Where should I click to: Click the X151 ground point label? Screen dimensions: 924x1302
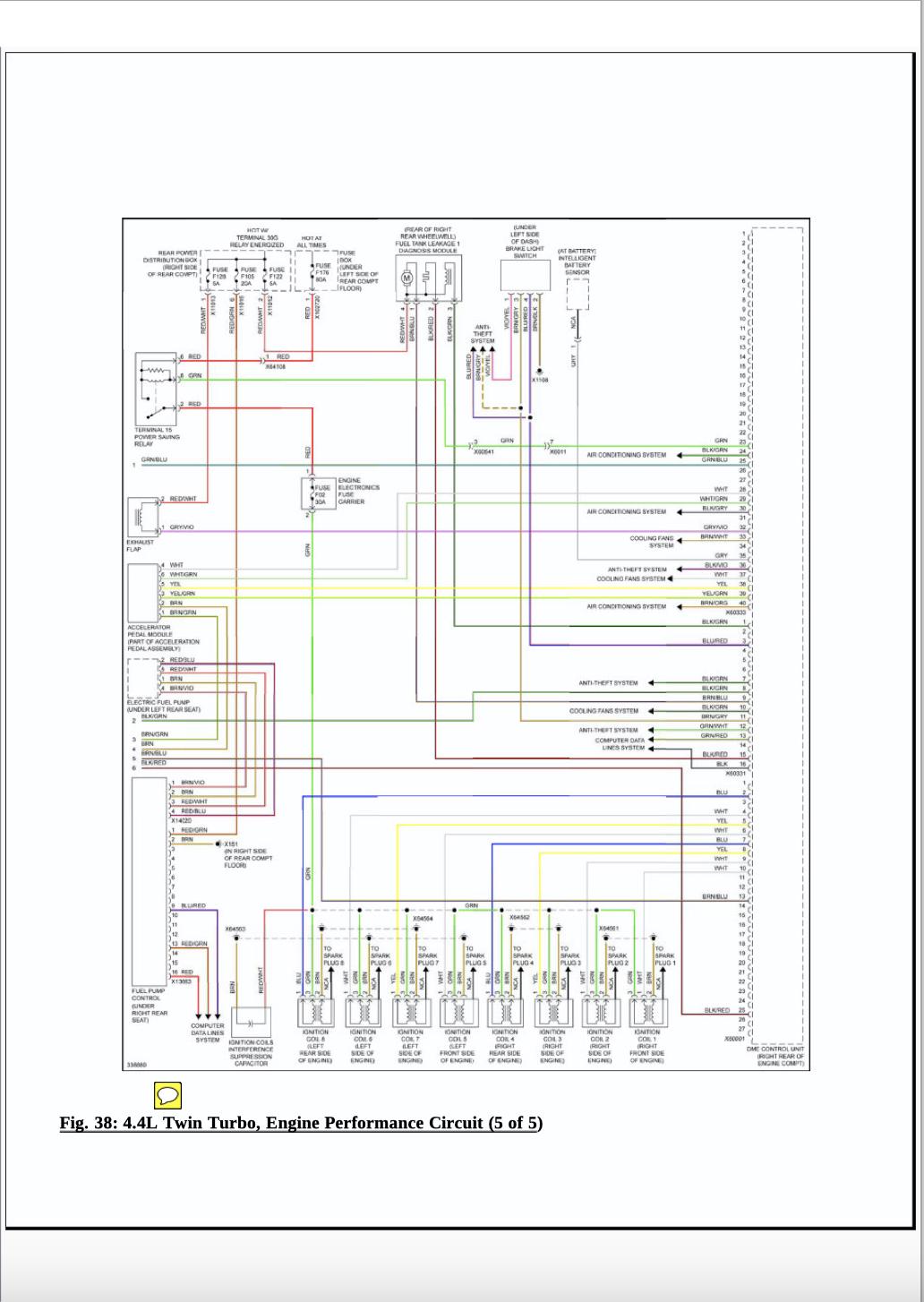(231, 844)
